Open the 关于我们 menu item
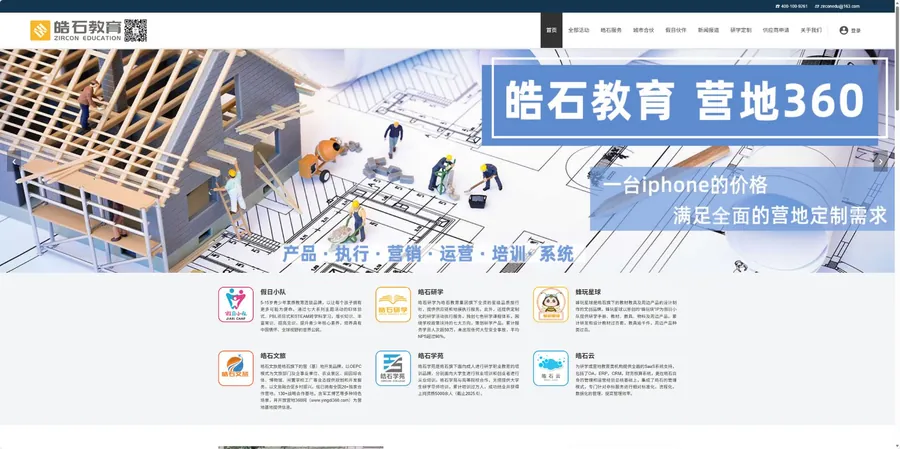 pos(811,30)
